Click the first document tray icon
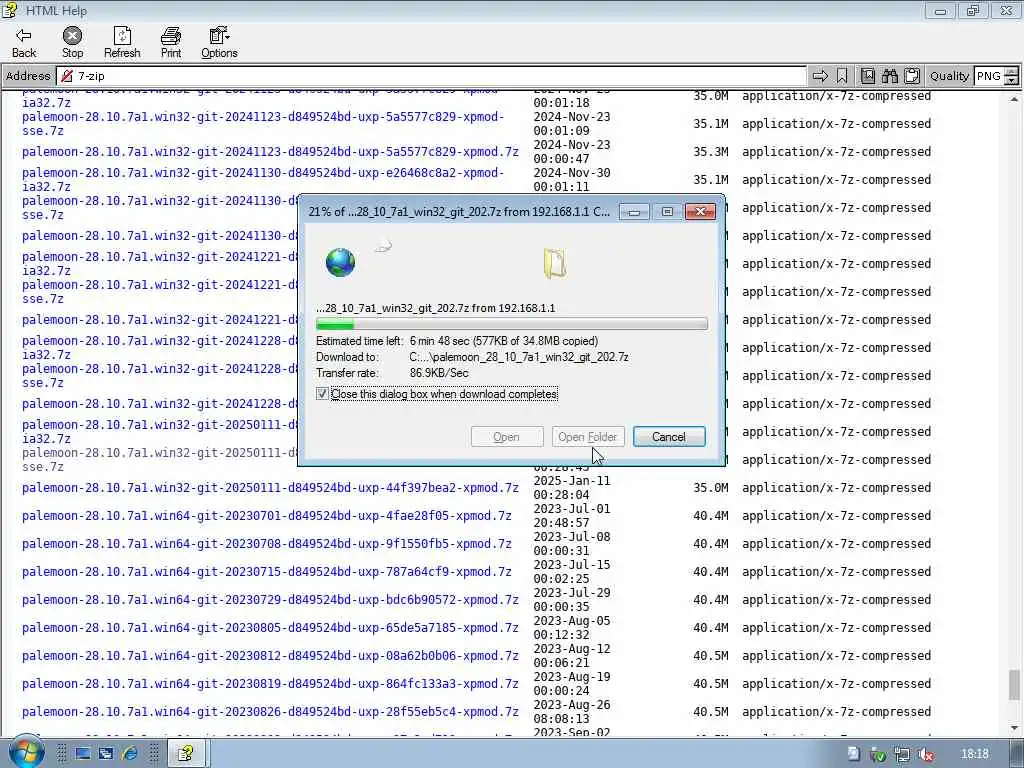 (x=854, y=754)
